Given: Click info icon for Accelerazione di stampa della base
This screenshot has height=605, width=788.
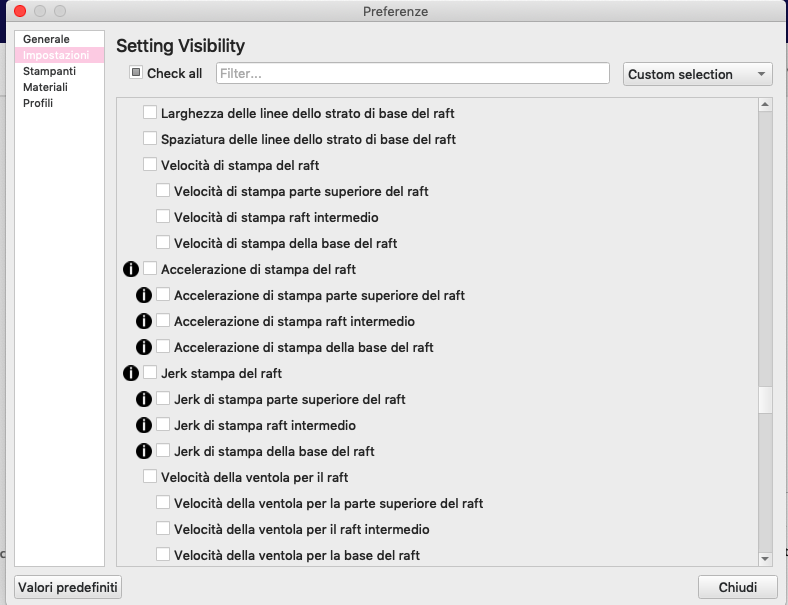Looking at the screenshot, I should pos(144,347).
